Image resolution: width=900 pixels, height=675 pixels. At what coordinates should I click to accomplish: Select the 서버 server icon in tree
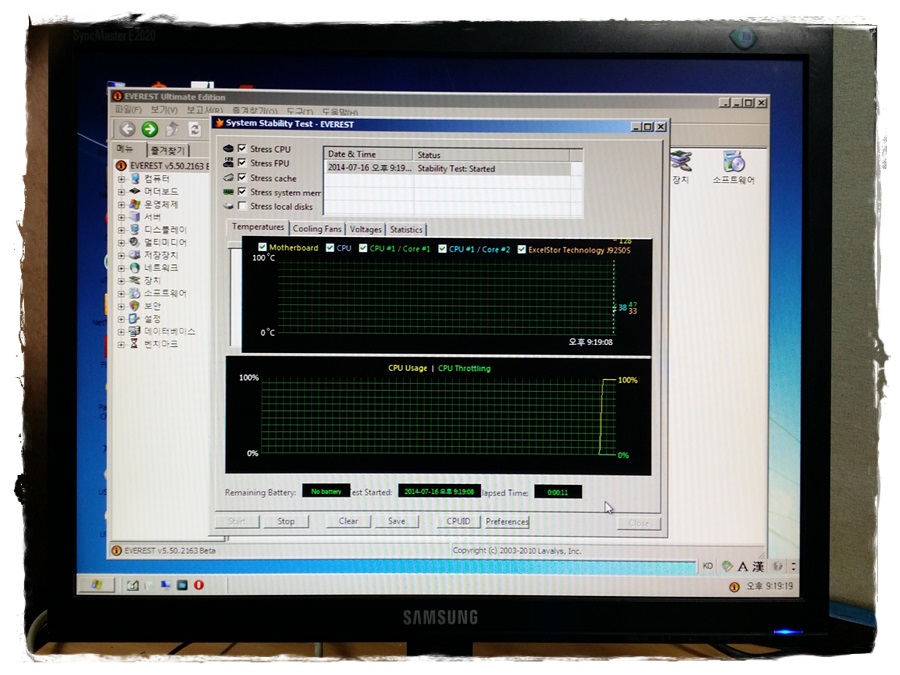pos(135,216)
